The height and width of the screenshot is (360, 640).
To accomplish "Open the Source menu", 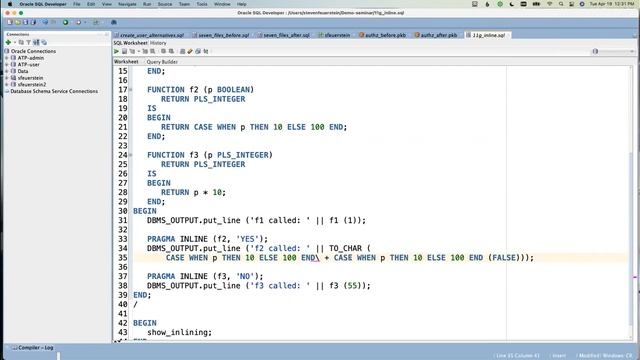I will pos(164,4).
